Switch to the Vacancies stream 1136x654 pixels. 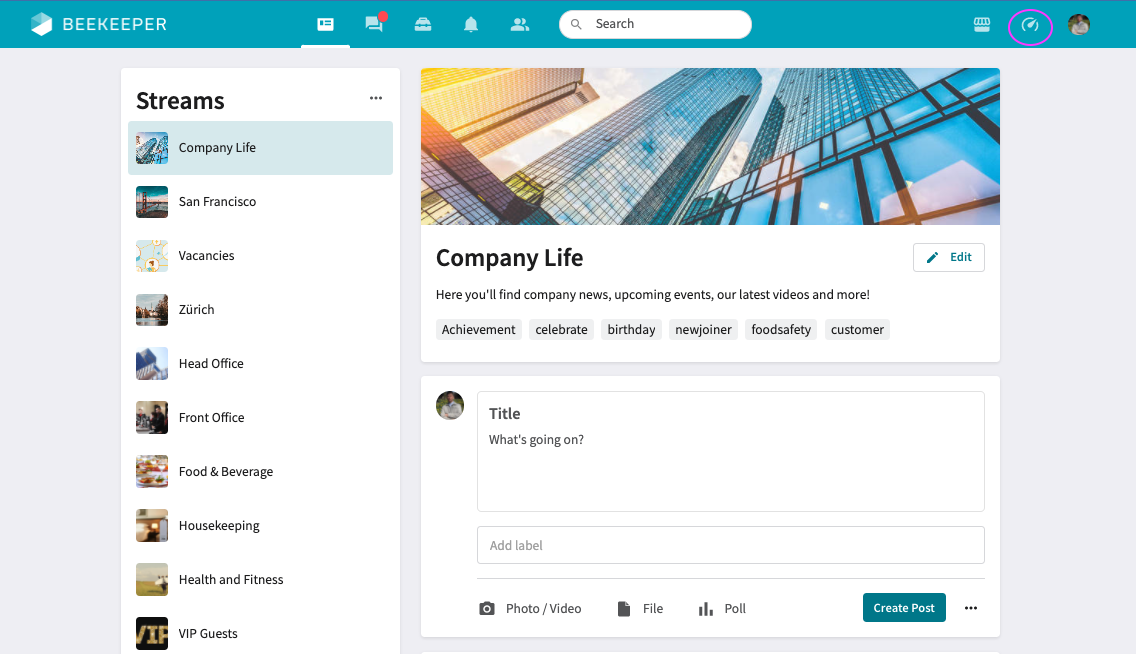(x=206, y=255)
